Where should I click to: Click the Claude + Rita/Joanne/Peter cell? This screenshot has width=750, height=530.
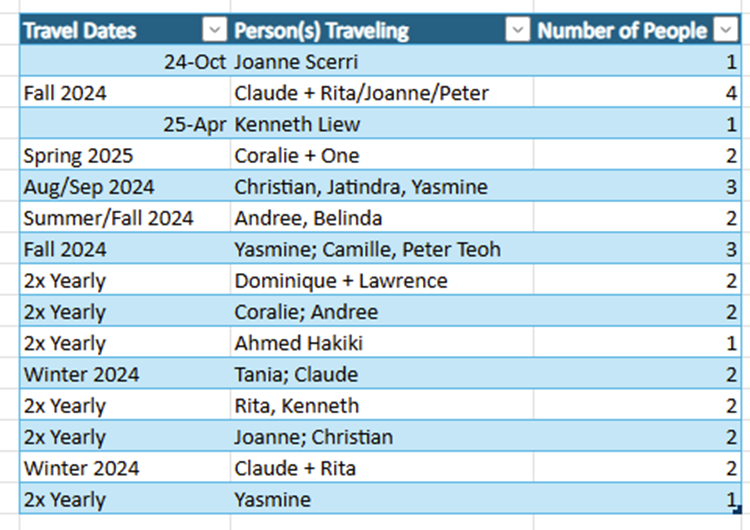coord(382,93)
